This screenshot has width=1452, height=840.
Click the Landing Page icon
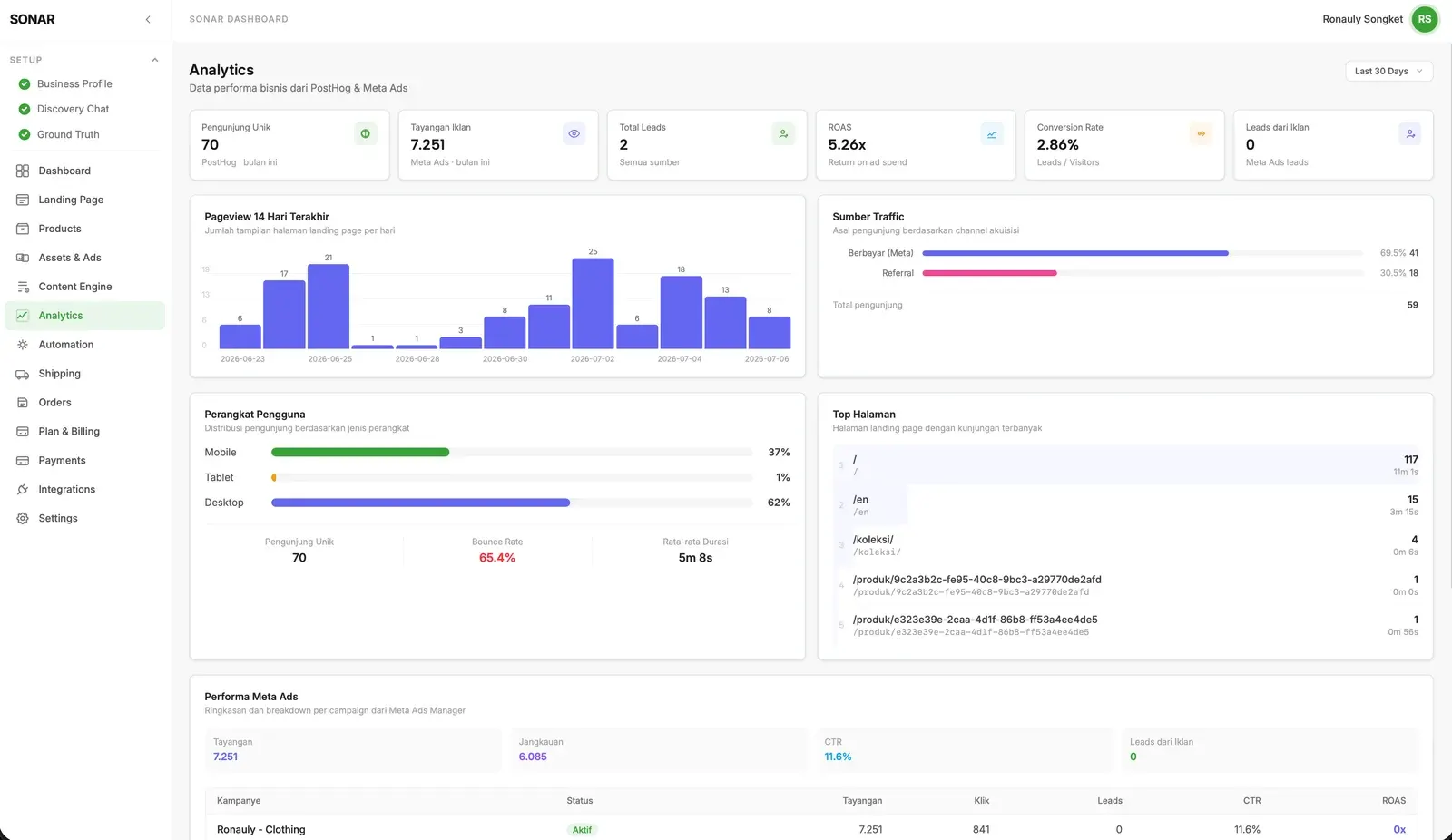[x=23, y=200]
